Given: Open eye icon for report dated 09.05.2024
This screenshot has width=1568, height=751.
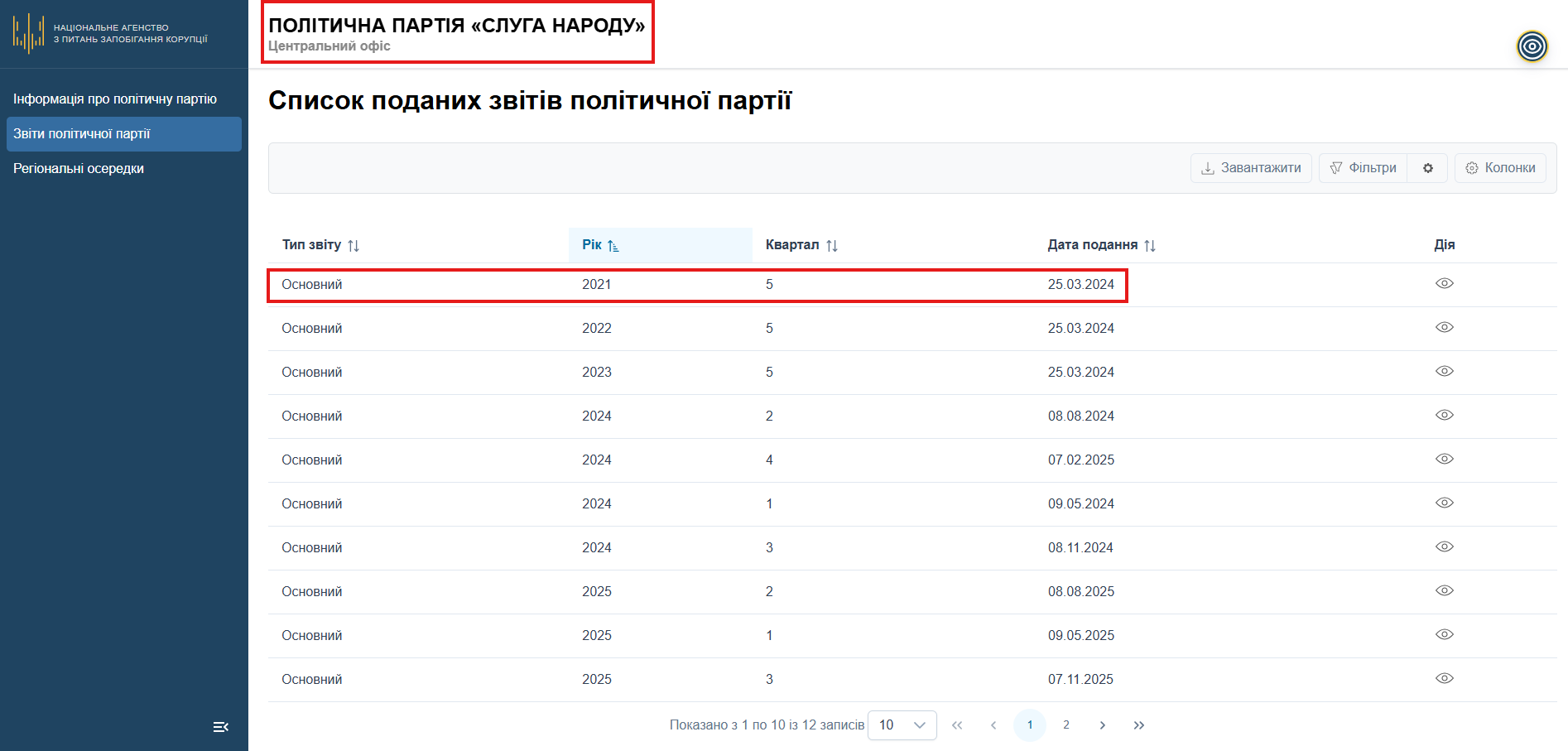Looking at the screenshot, I should coord(1444,503).
